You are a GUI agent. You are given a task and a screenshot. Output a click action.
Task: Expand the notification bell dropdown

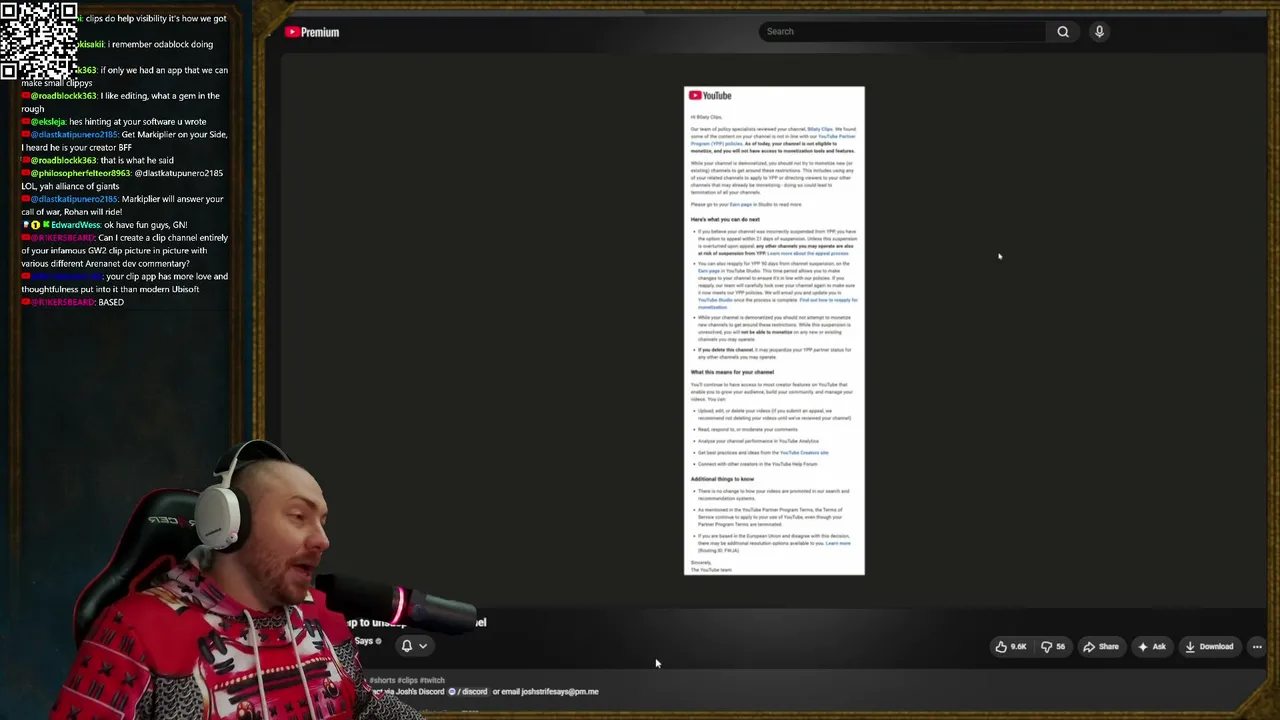tap(413, 646)
